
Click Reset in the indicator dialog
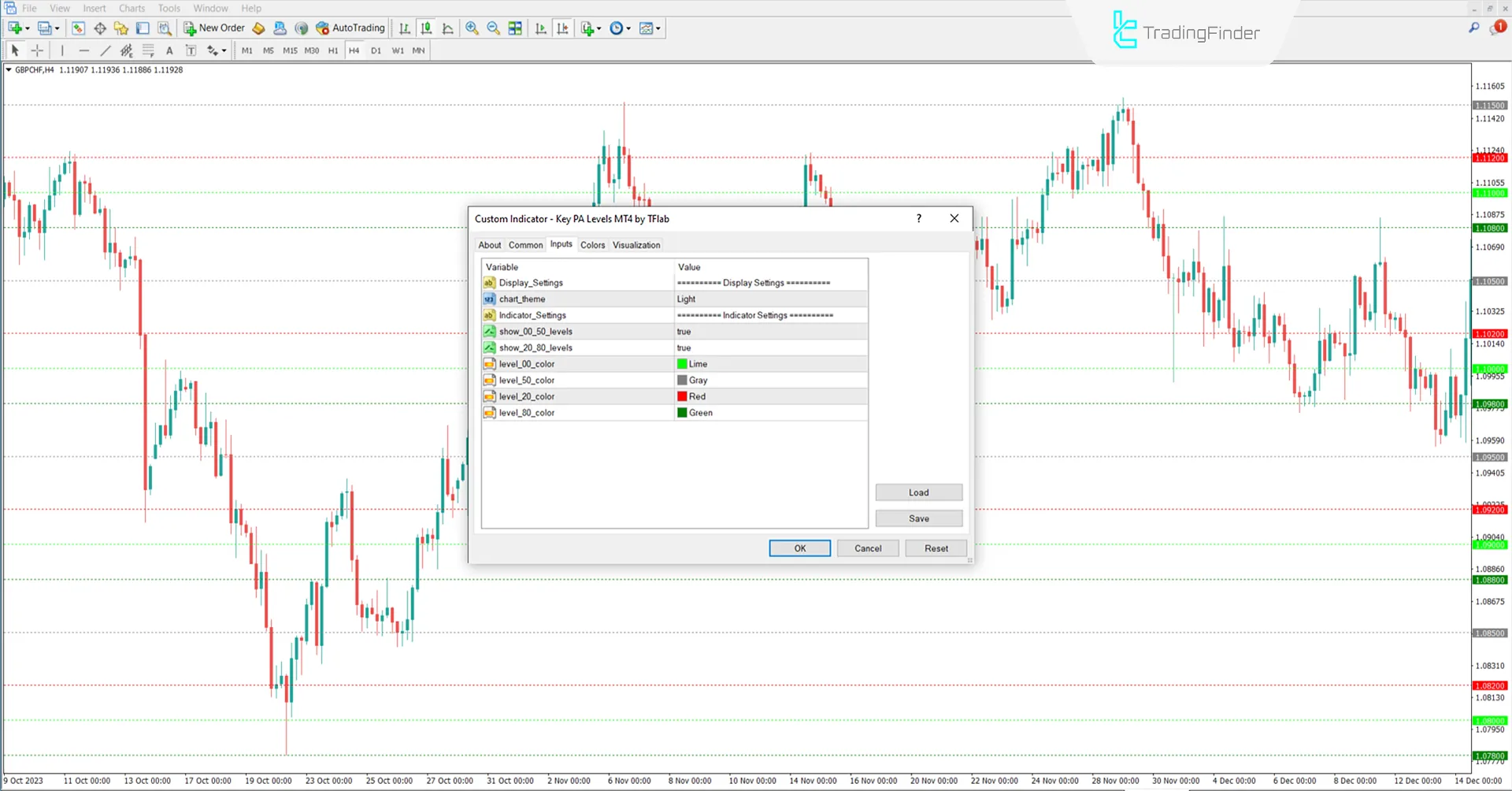936,548
